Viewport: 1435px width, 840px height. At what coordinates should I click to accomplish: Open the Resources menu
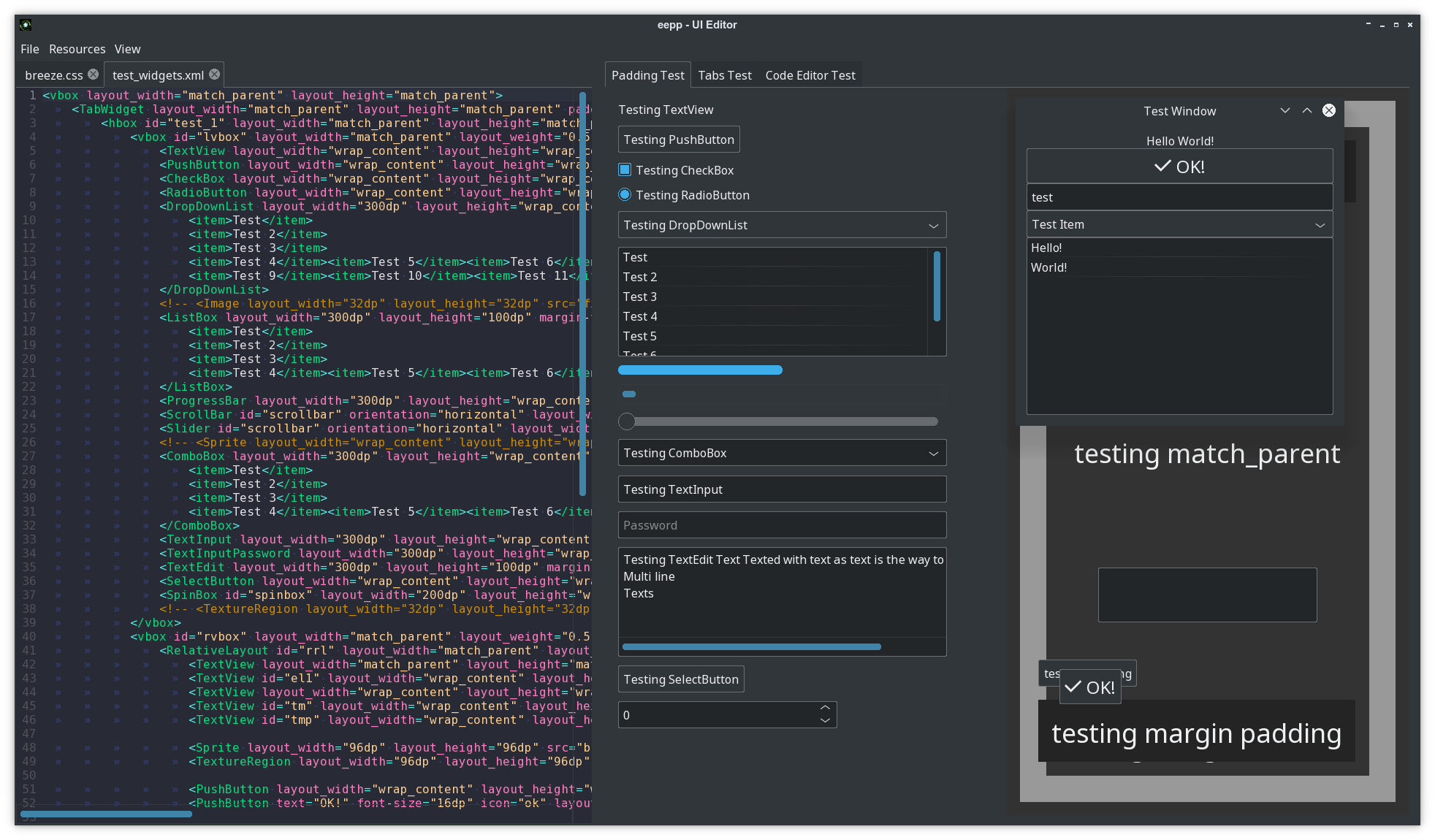(x=77, y=49)
